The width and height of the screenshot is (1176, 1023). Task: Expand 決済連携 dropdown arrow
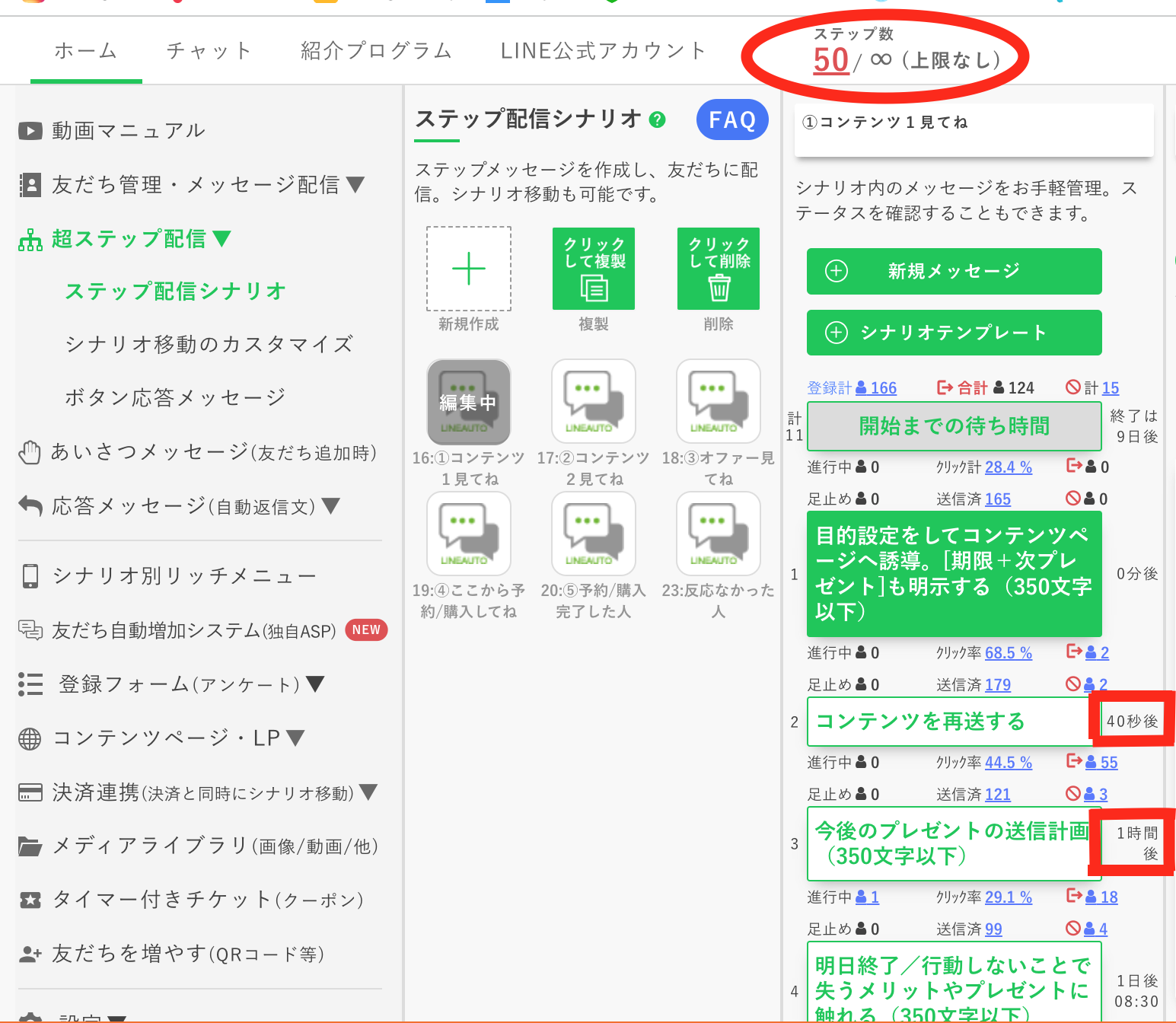click(368, 792)
